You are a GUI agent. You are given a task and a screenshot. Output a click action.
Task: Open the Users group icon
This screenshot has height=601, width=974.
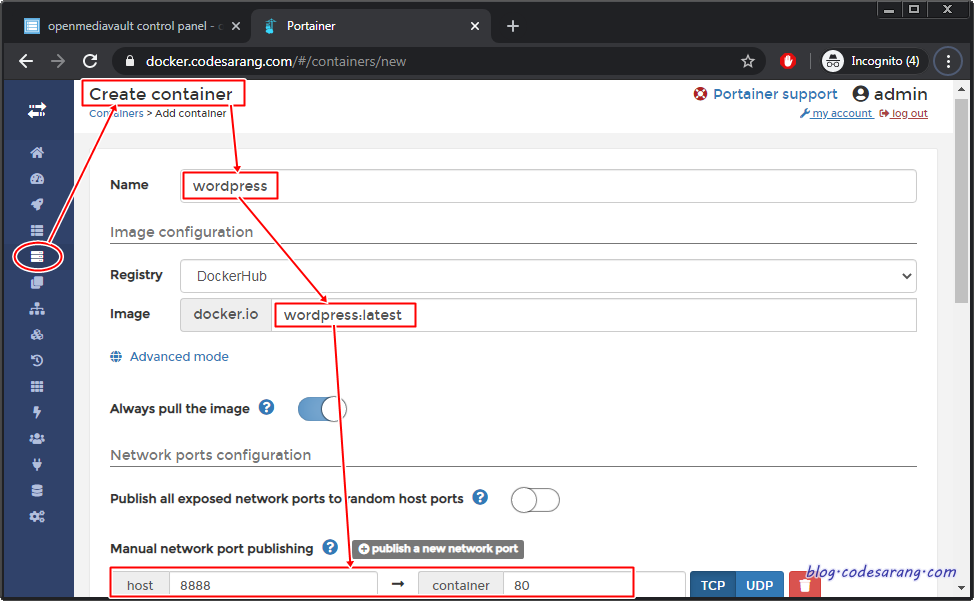(37, 438)
